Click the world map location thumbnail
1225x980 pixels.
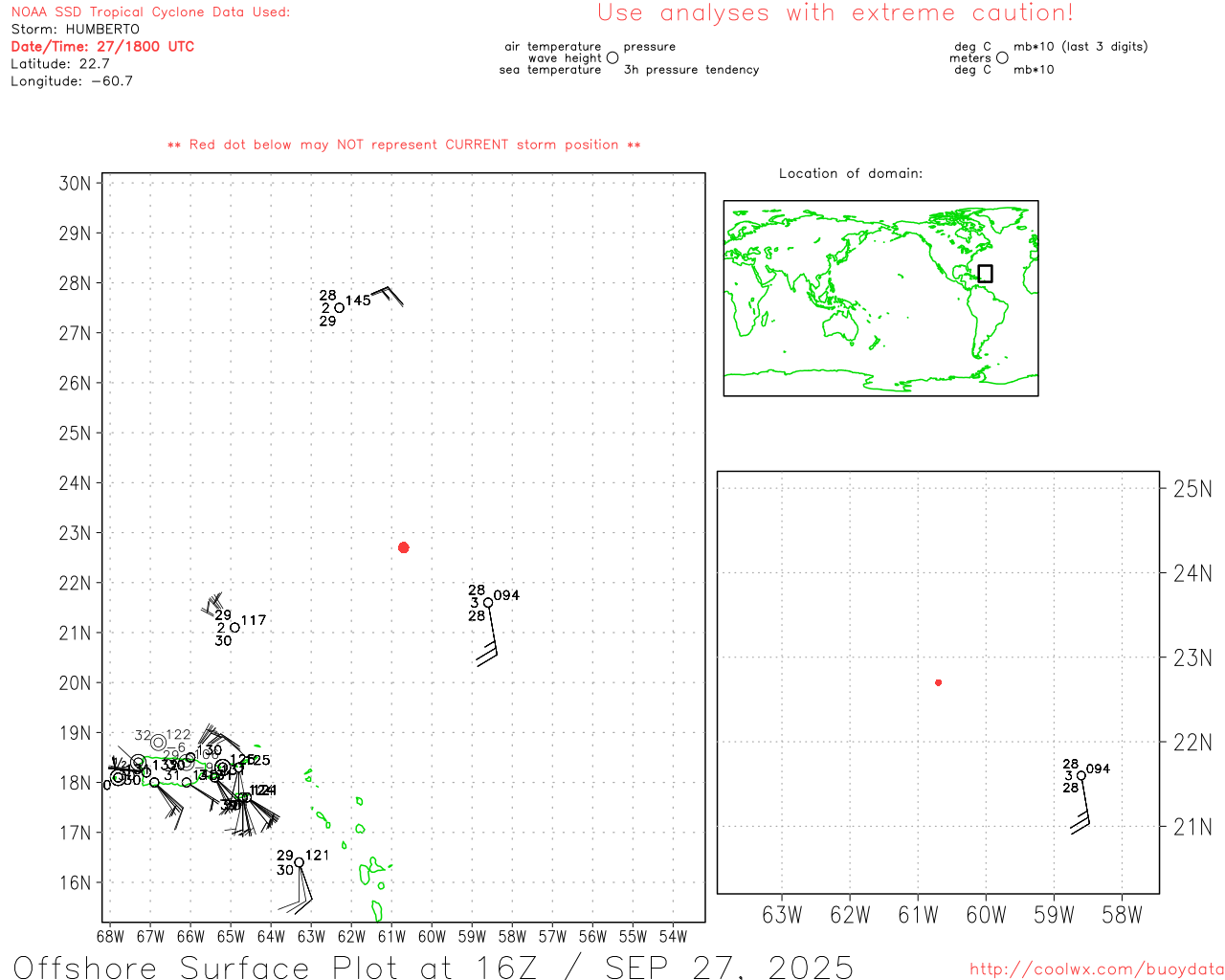(880, 298)
